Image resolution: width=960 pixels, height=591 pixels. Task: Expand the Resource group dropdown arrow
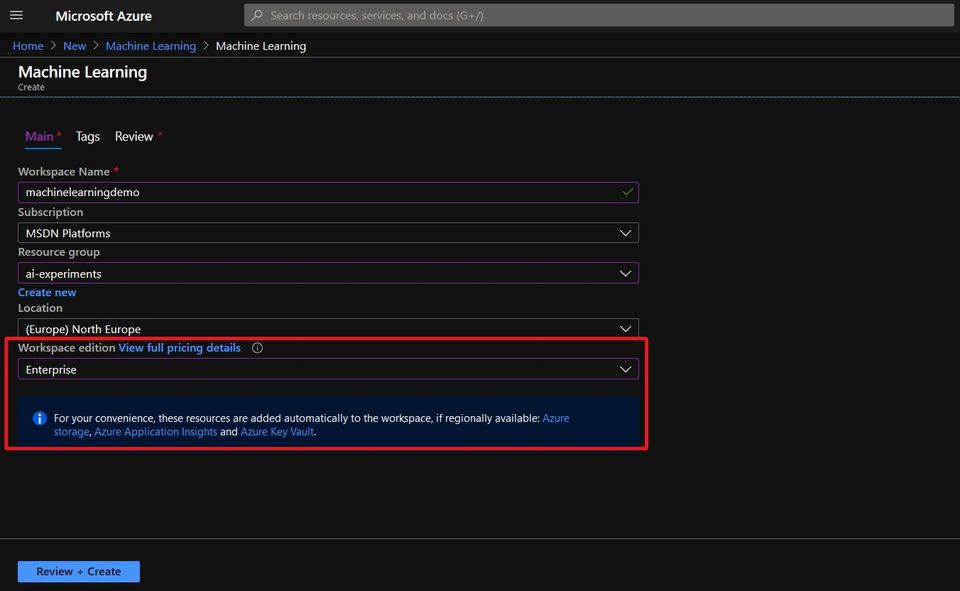click(x=625, y=273)
